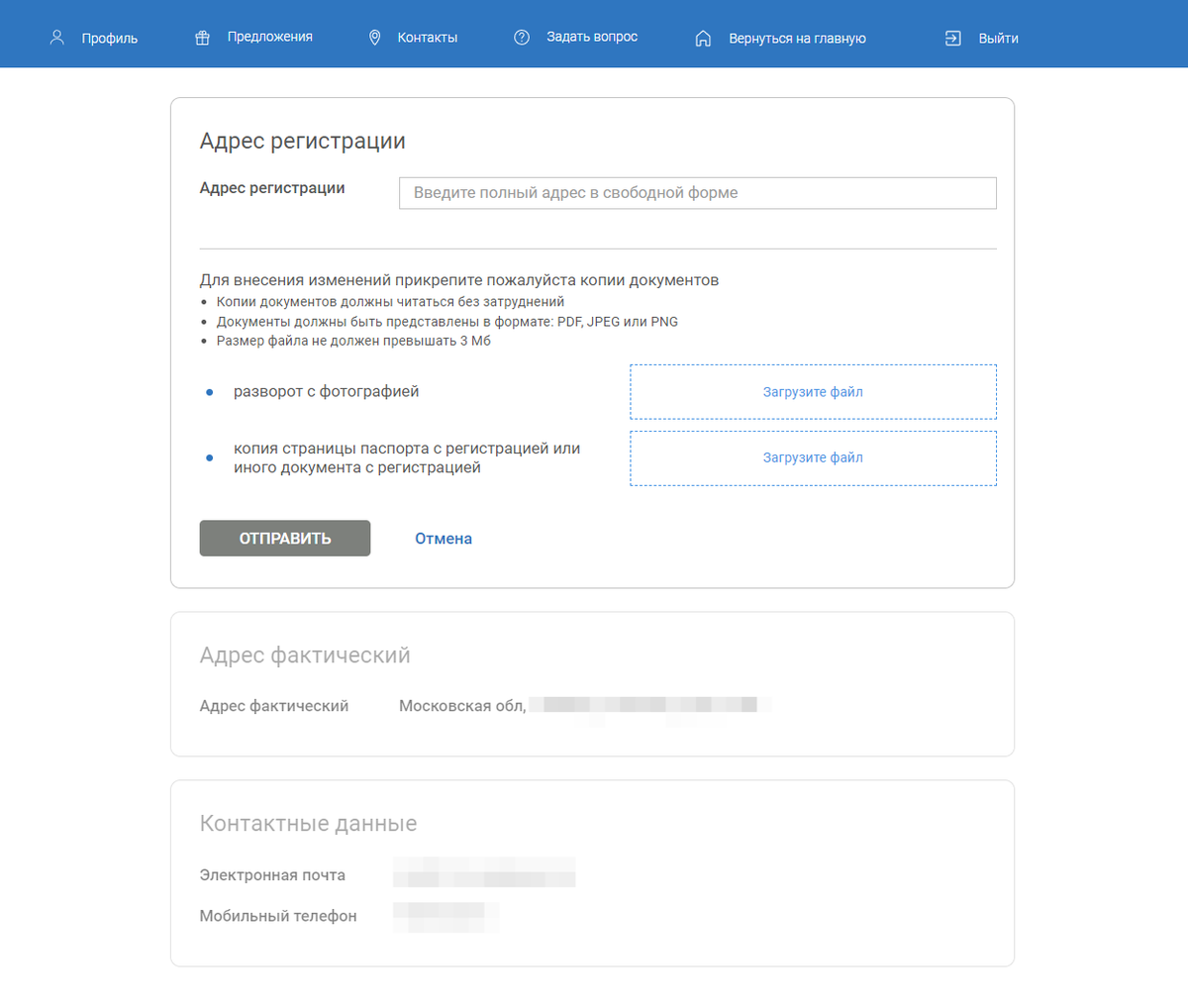The height and width of the screenshot is (1008, 1188).
Task: Click the Предложения gift icon
Action: click(202, 38)
